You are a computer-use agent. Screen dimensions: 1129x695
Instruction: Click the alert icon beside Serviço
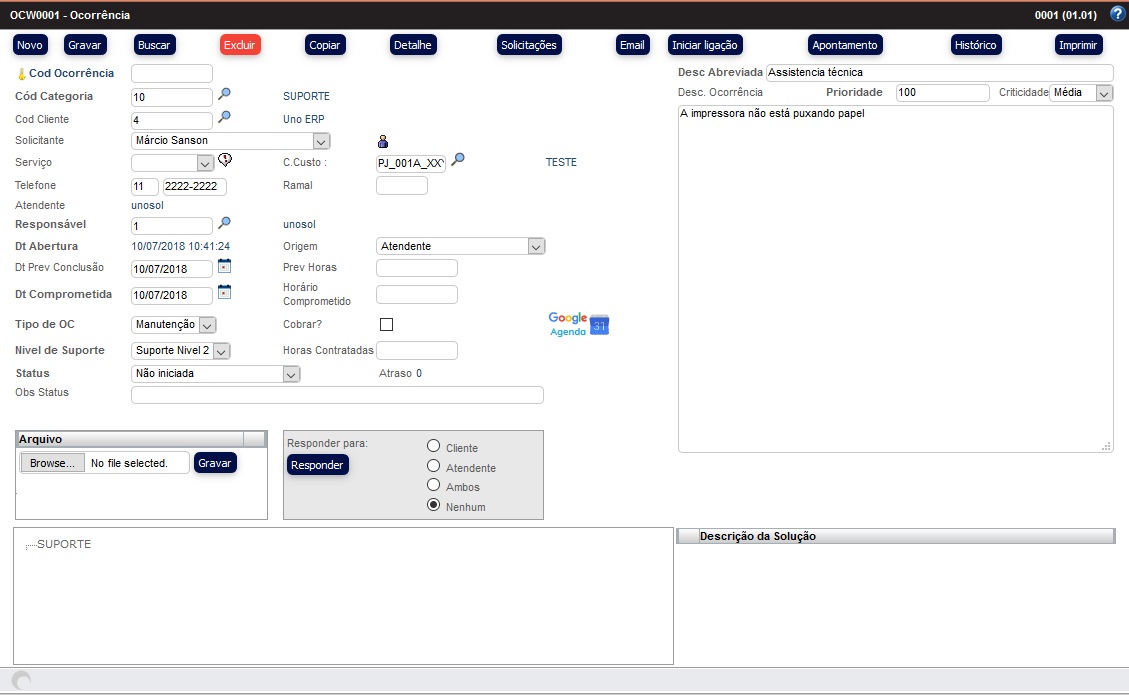[x=225, y=160]
